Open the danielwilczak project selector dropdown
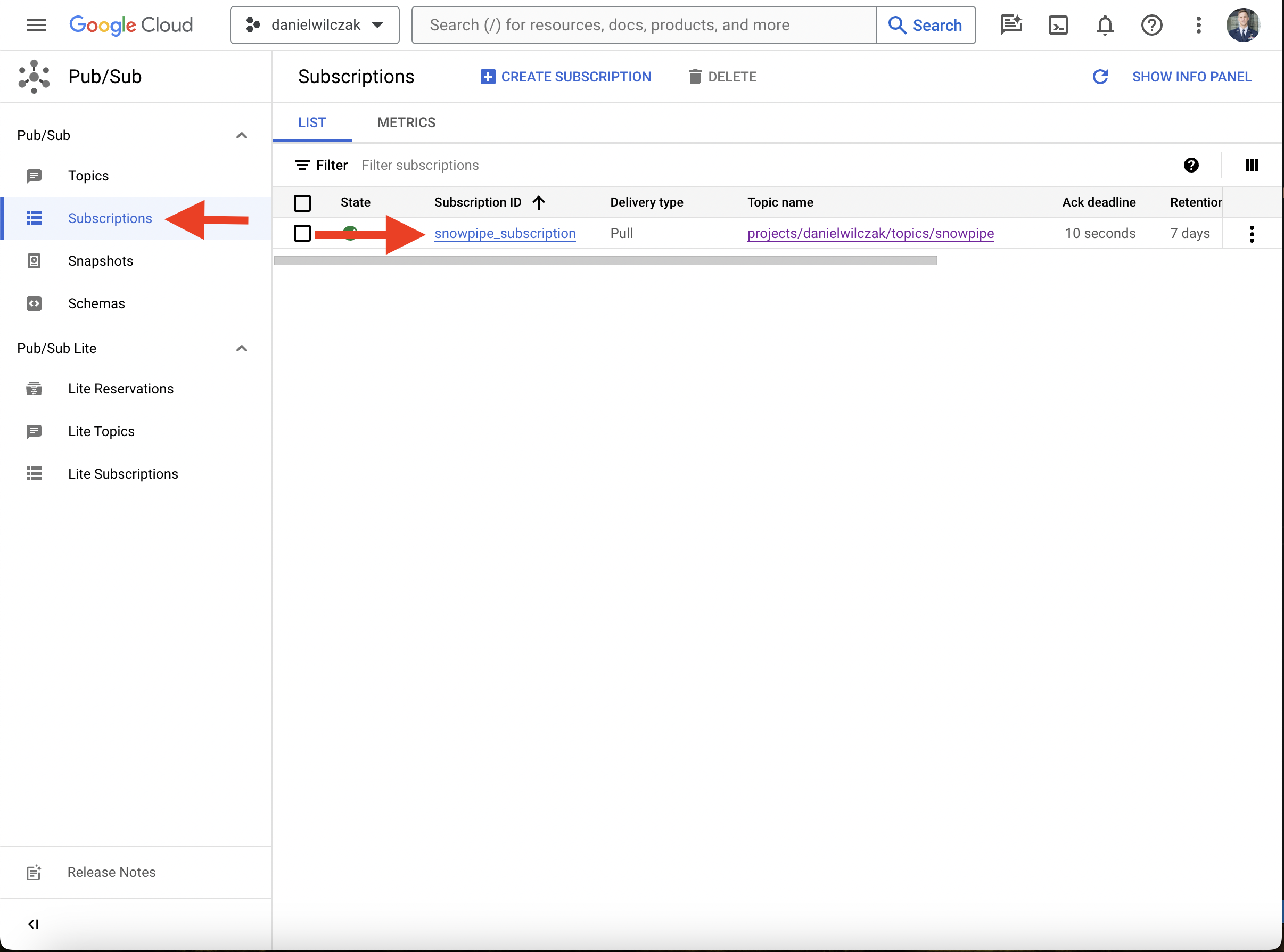Screen dimensions: 1284x952 [315, 26]
